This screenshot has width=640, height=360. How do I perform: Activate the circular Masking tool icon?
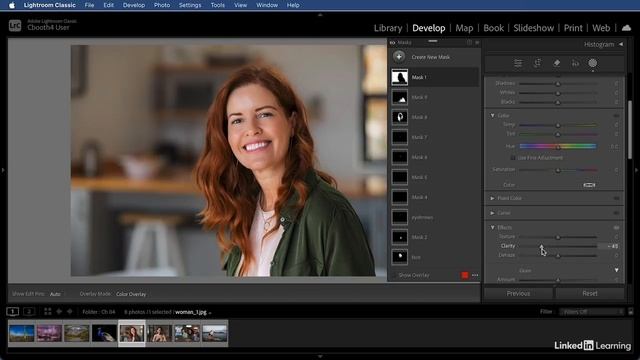coord(593,63)
